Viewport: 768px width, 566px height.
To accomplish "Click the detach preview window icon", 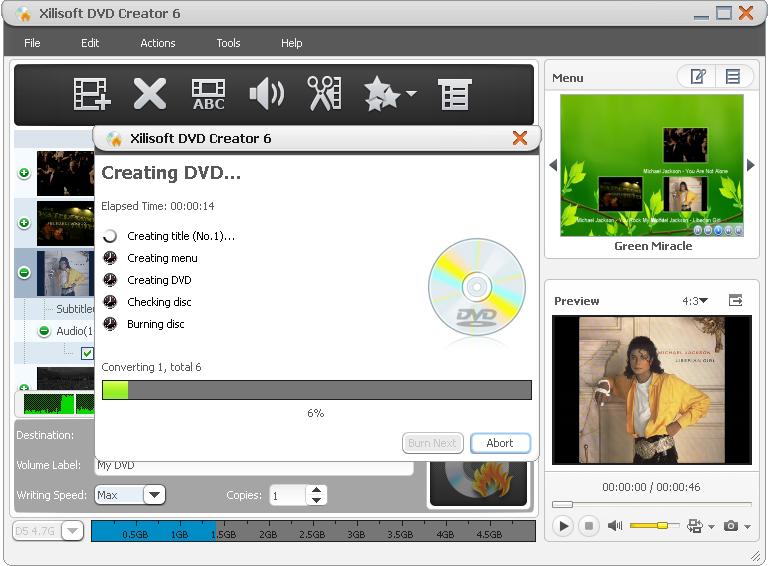I will (736, 300).
